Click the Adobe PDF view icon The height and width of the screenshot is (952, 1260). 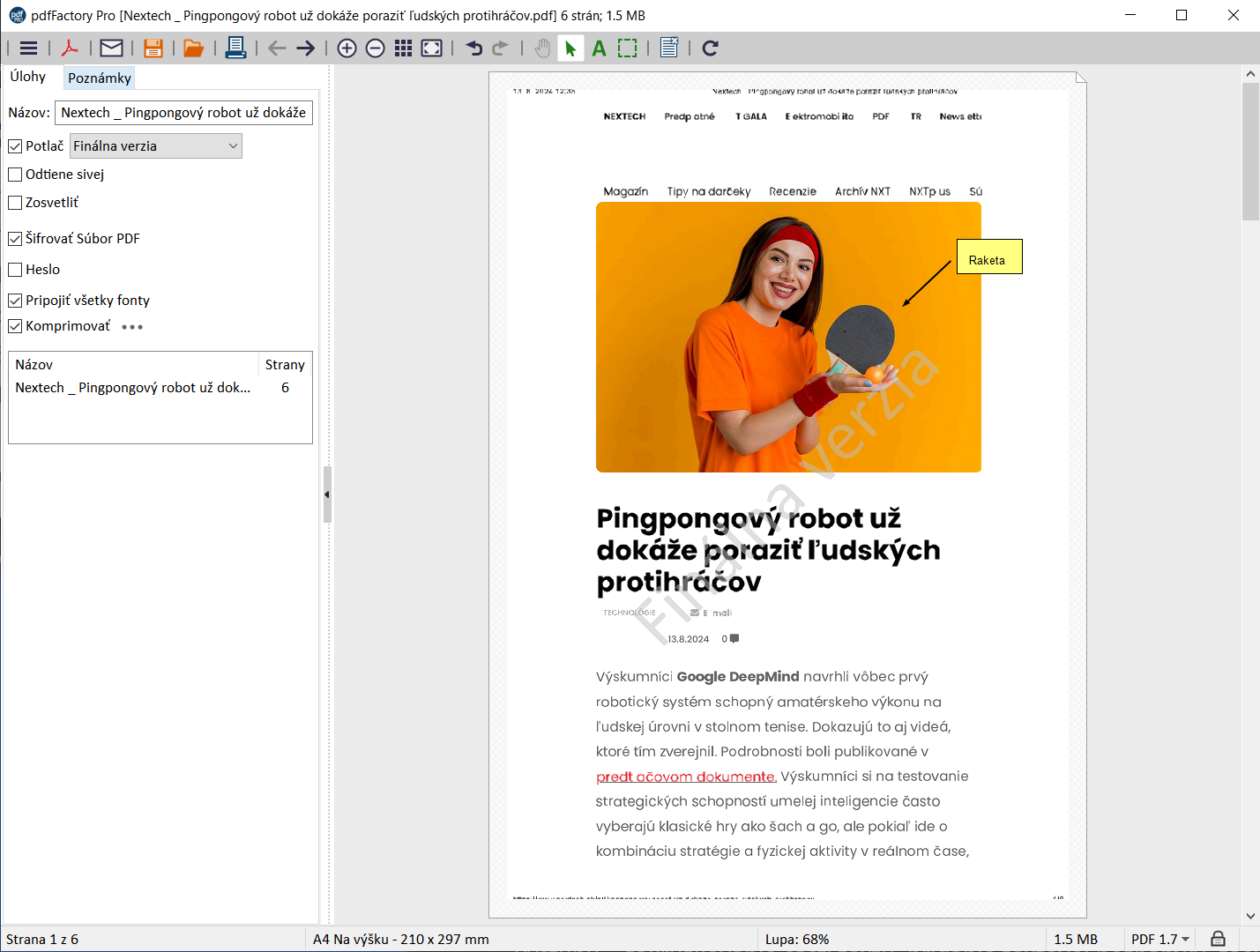coord(70,48)
